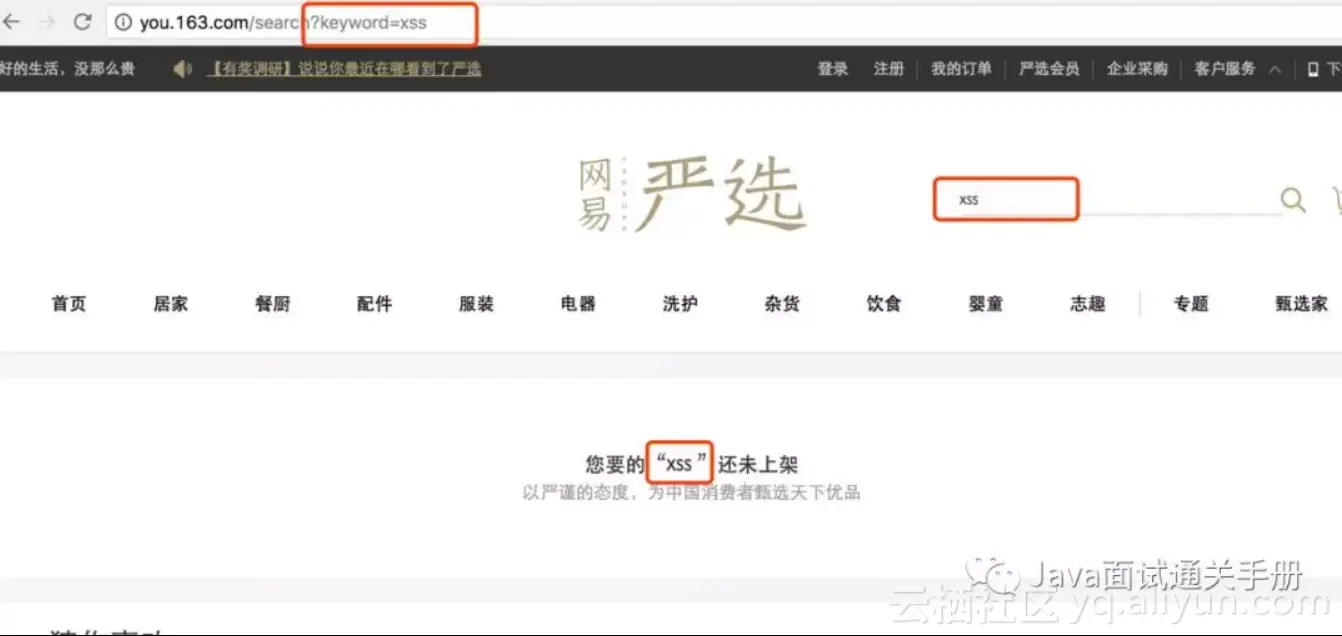Select the 配件 category
The height and width of the screenshot is (636, 1342).
tap(374, 304)
